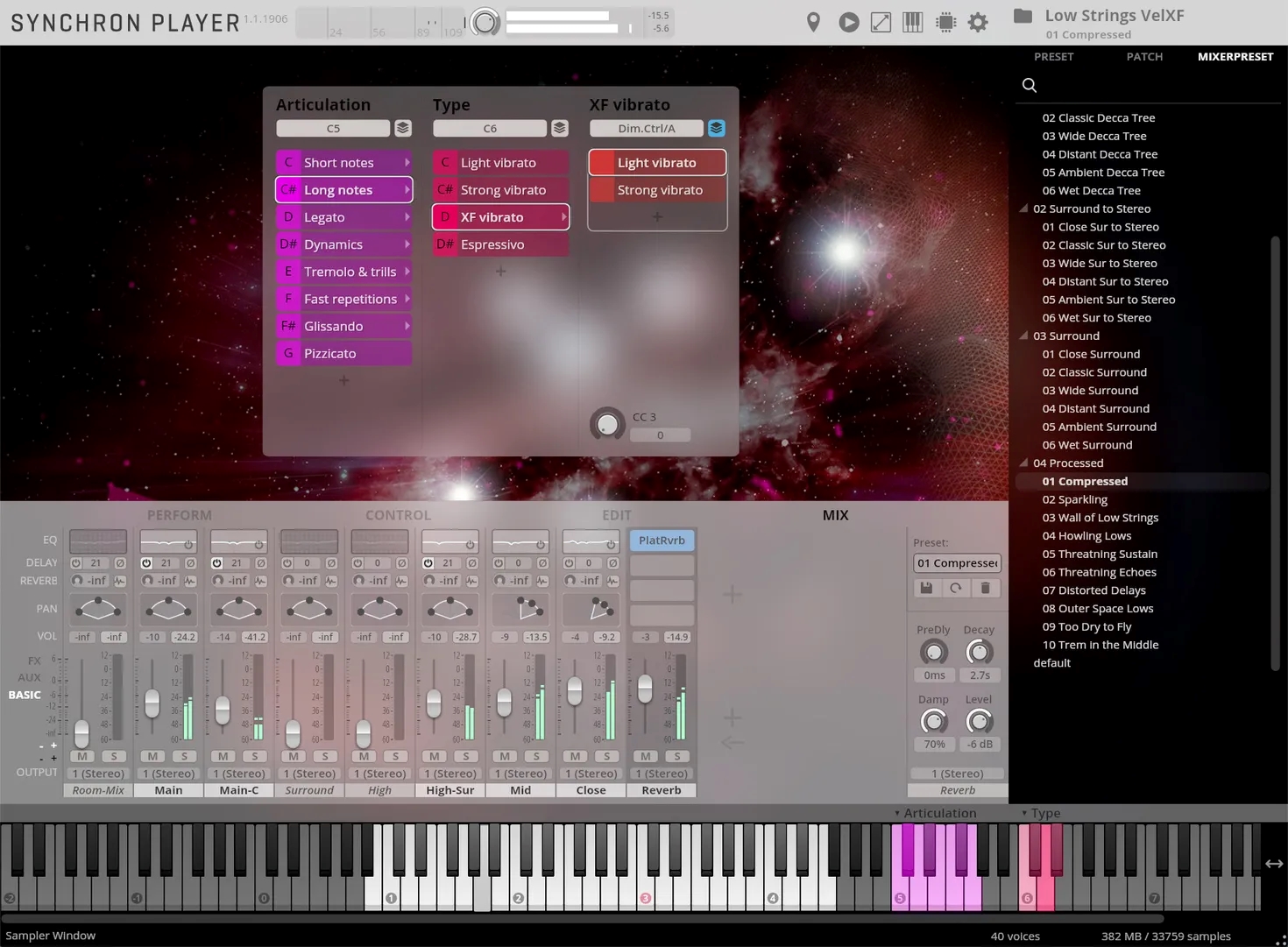Image resolution: width=1288 pixels, height=947 pixels.
Task: Toggle the piano keyboard icon in top toolbar
Action: 912,22
